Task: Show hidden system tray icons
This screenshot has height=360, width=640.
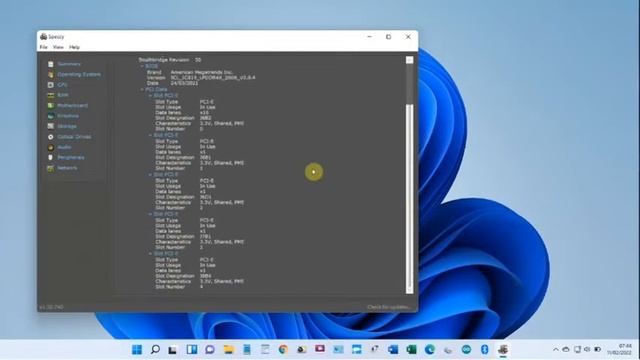Action: (556, 349)
